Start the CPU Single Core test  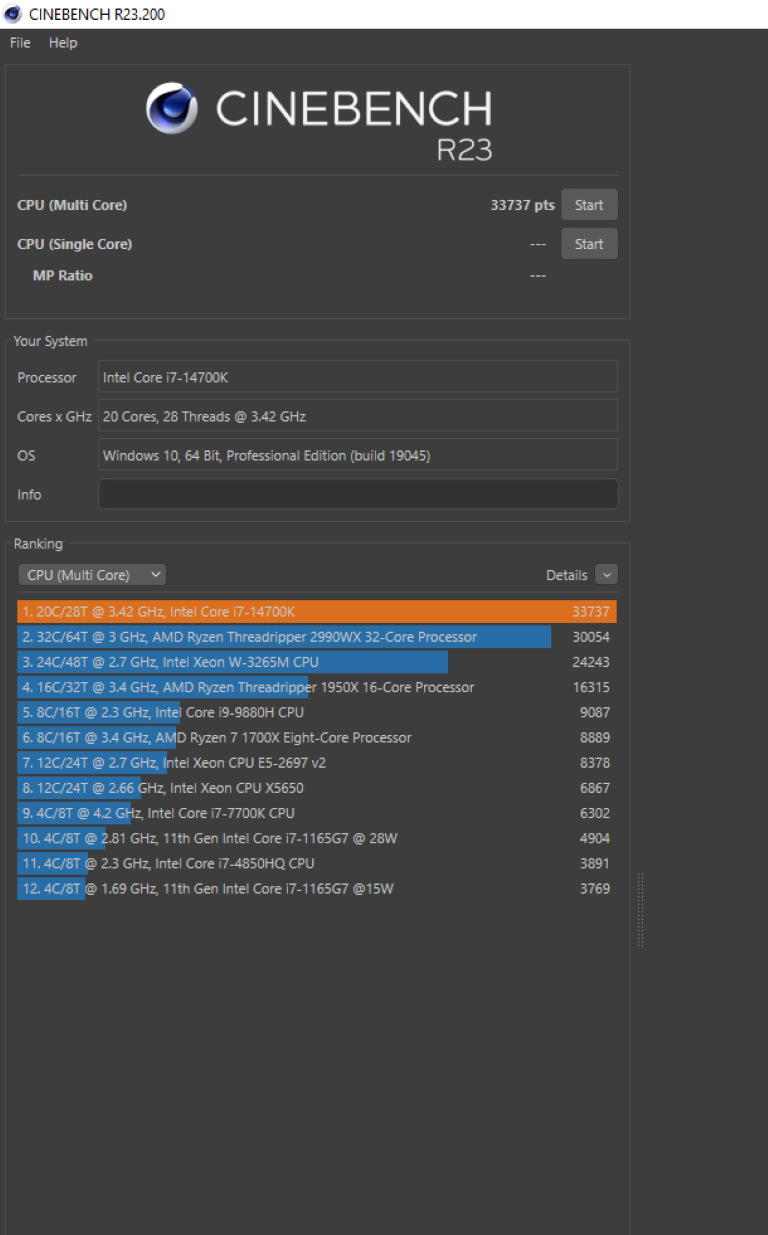pyautogui.click(x=589, y=244)
